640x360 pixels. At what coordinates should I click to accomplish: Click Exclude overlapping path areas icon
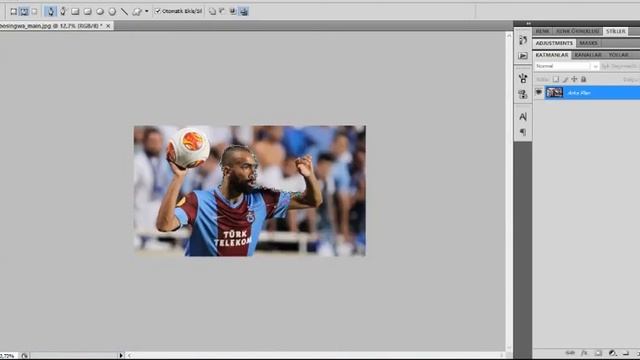click(244, 11)
